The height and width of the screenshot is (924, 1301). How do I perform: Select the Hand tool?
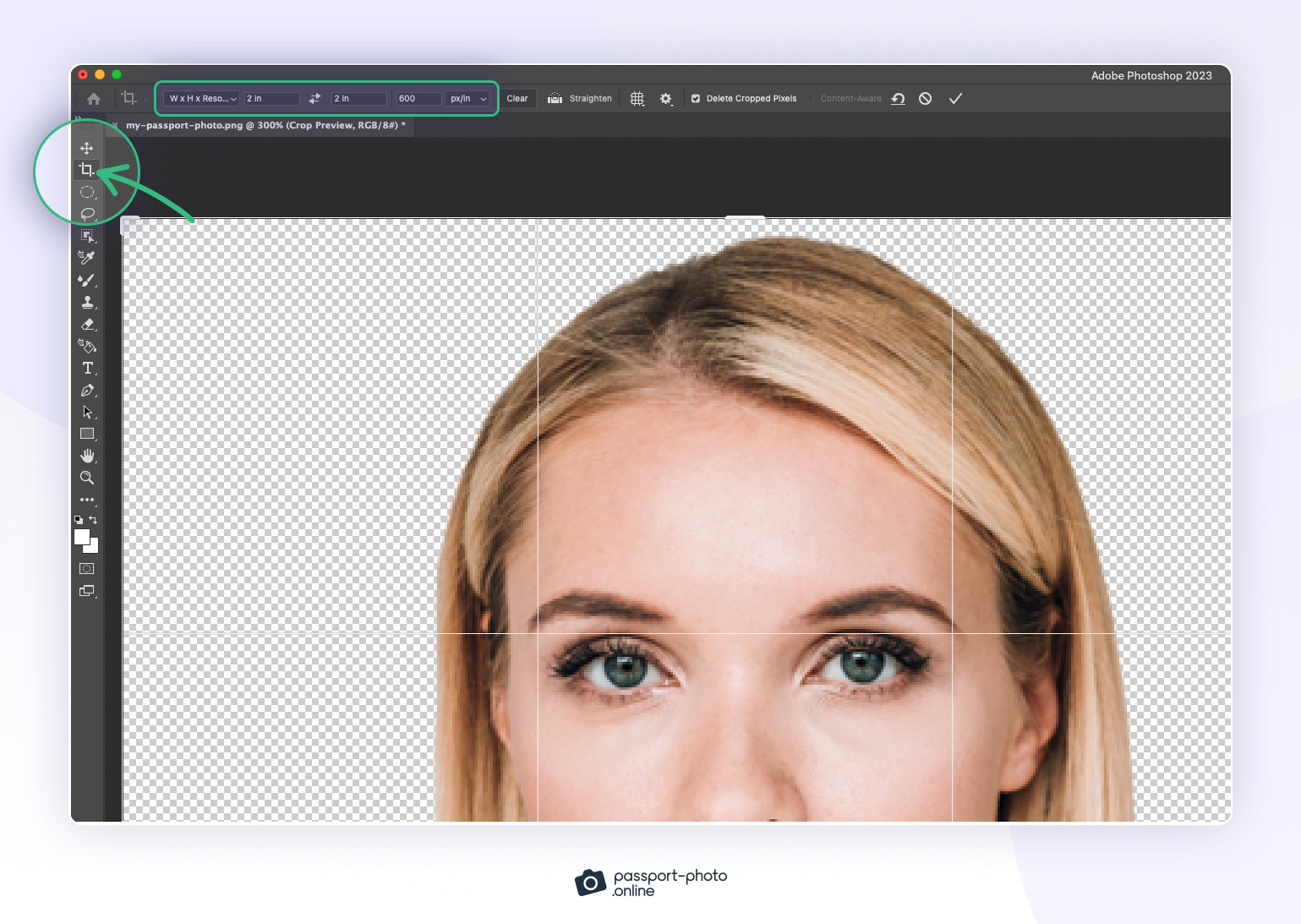[87, 456]
